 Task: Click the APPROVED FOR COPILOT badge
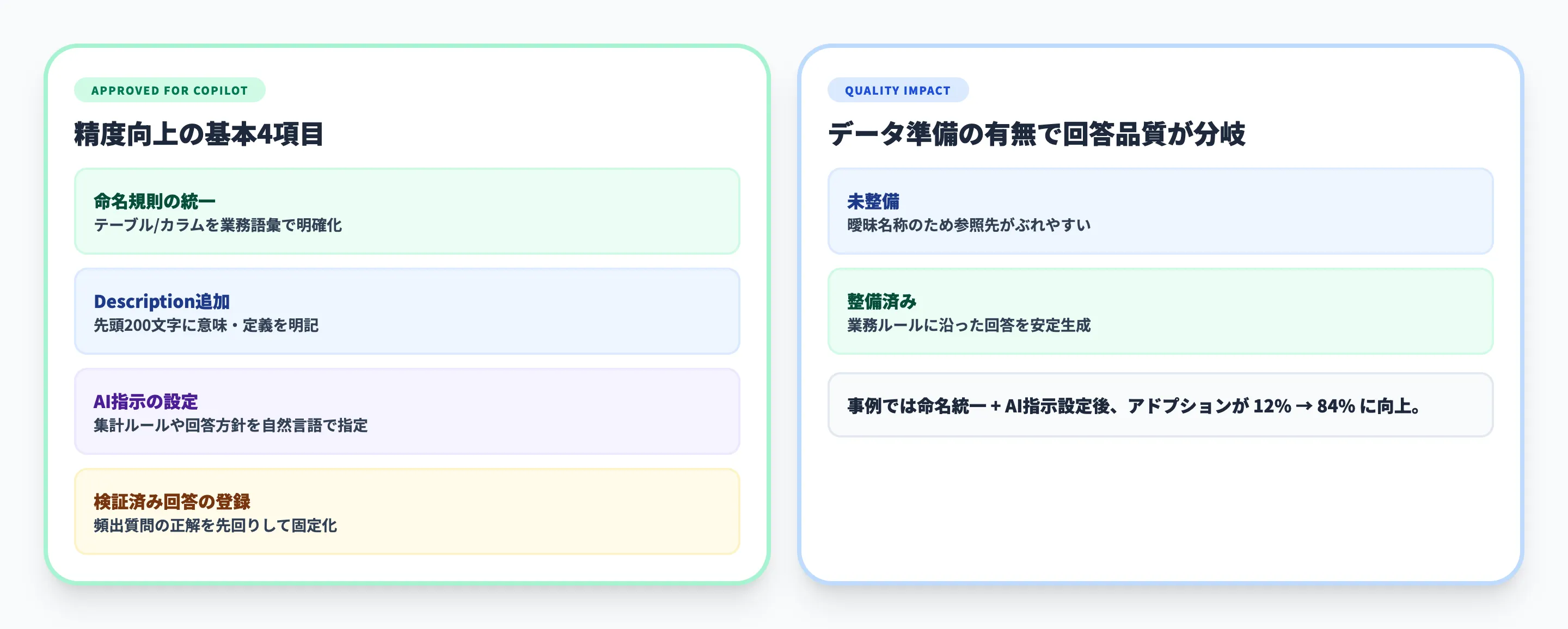tap(169, 90)
